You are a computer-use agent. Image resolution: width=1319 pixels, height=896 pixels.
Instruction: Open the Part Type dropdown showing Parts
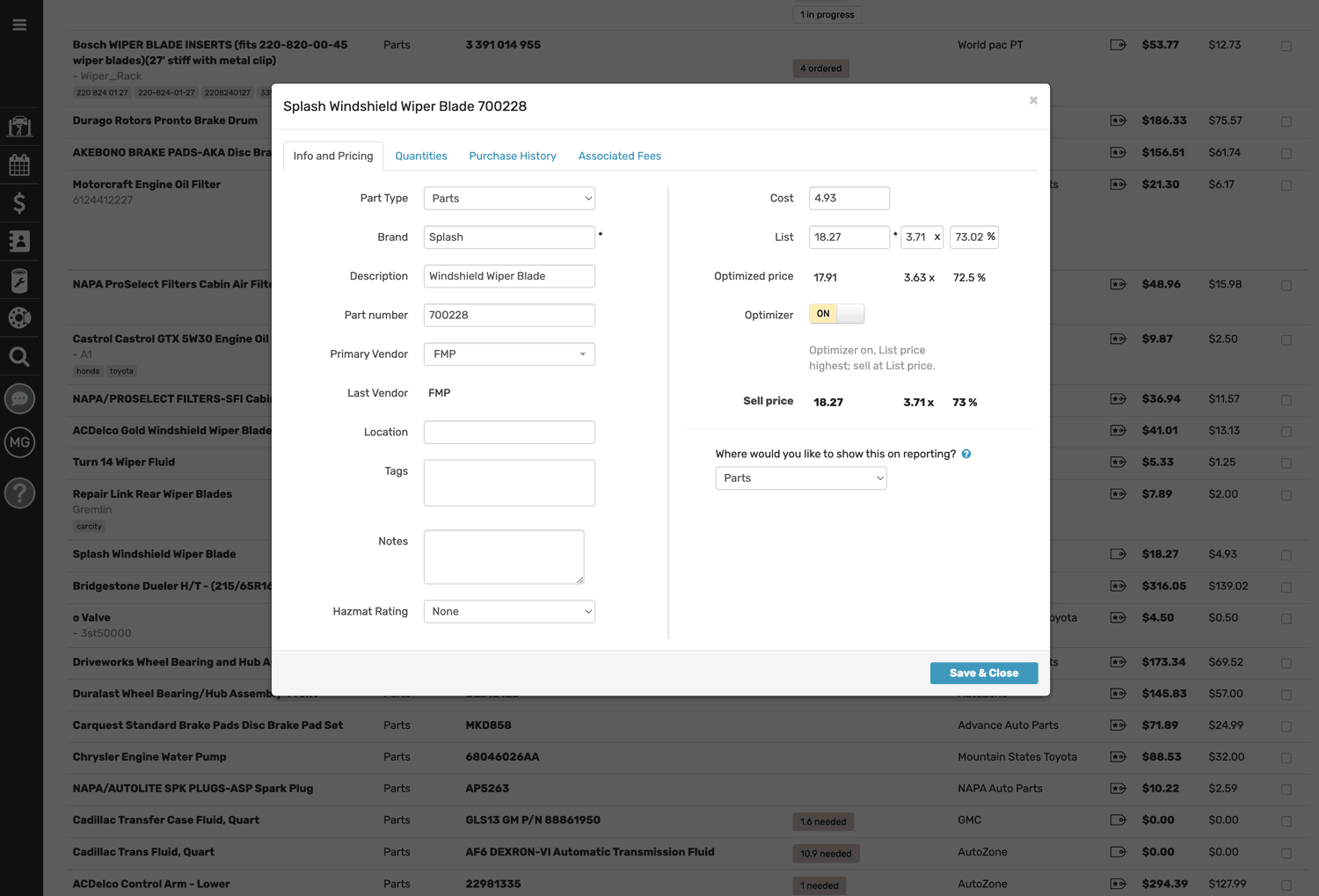click(x=509, y=198)
